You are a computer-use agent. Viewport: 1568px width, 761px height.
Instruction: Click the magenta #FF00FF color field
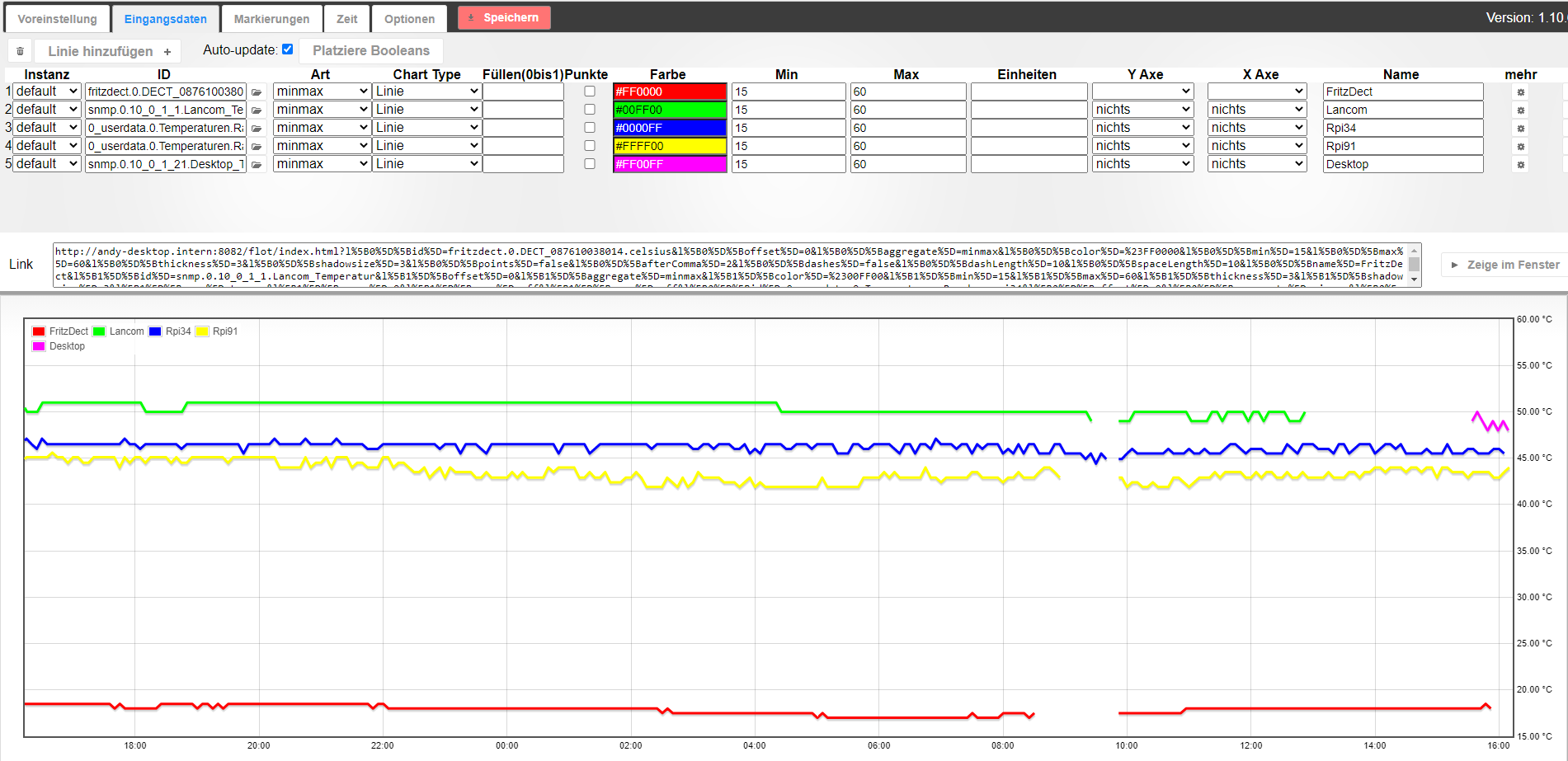670,164
